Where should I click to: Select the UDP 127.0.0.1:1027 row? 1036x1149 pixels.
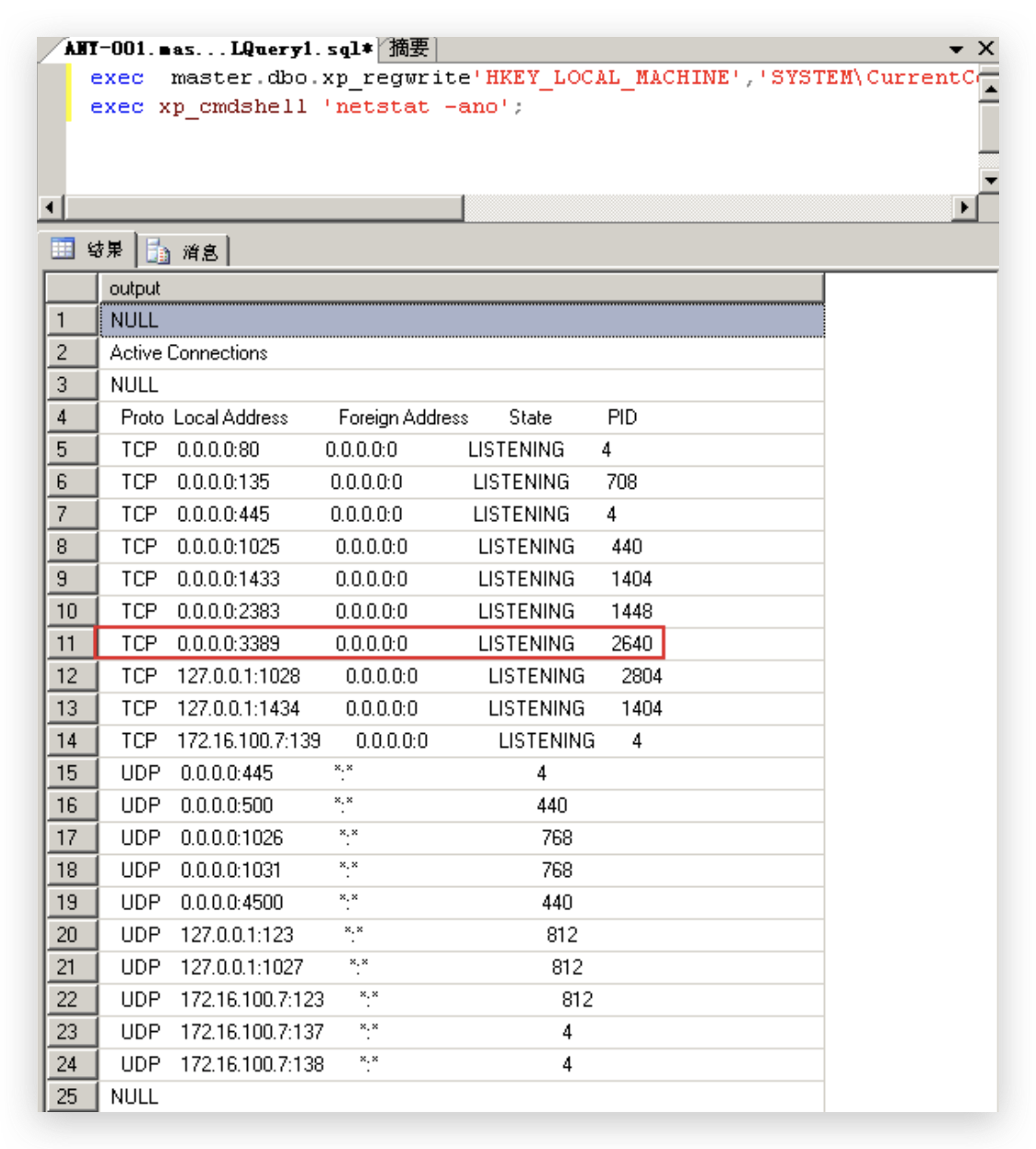pos(462,967)
